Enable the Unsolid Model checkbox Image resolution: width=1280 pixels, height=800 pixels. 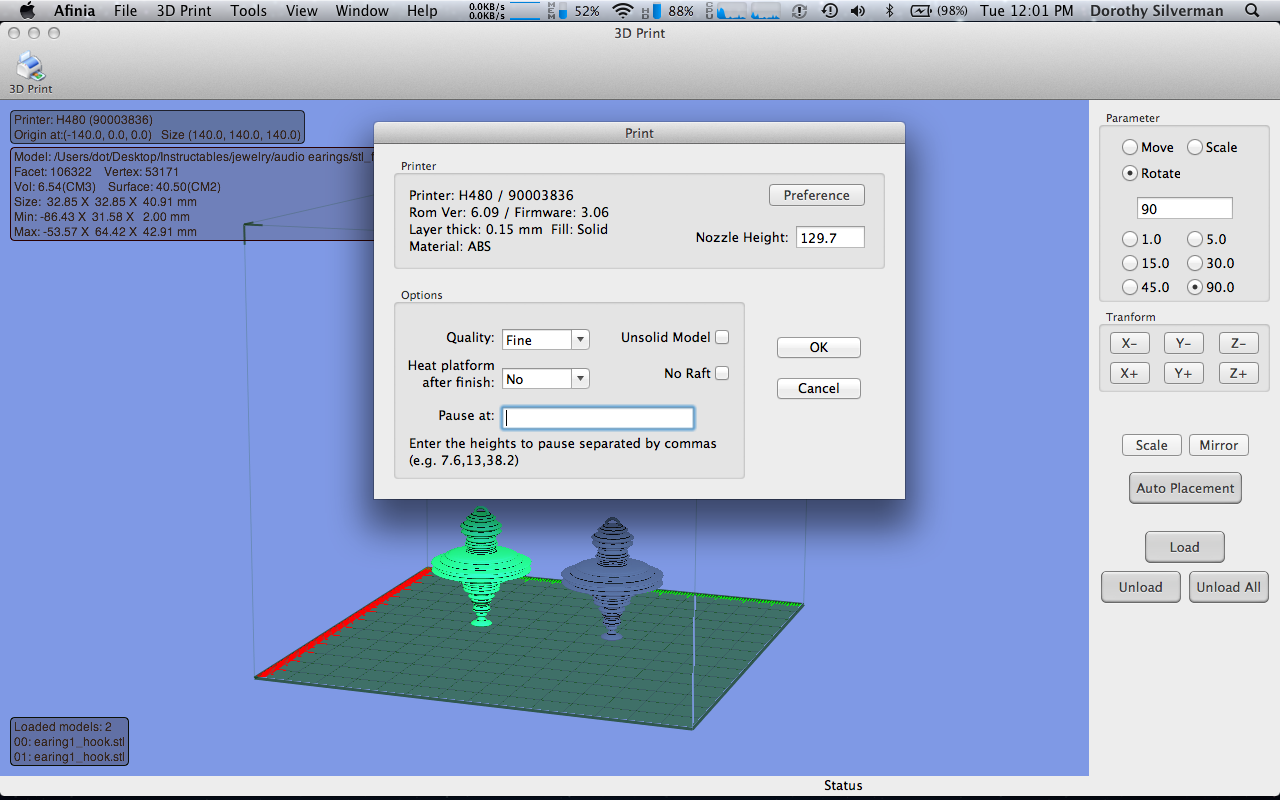[722, 337]
